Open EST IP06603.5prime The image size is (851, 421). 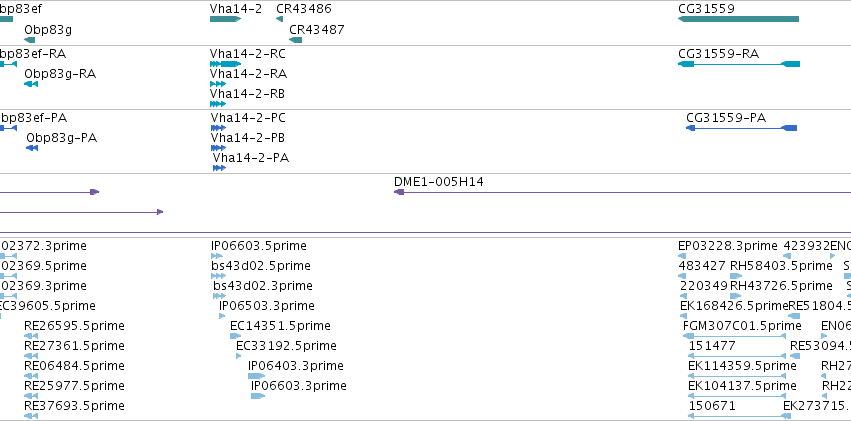coord(217,256)
